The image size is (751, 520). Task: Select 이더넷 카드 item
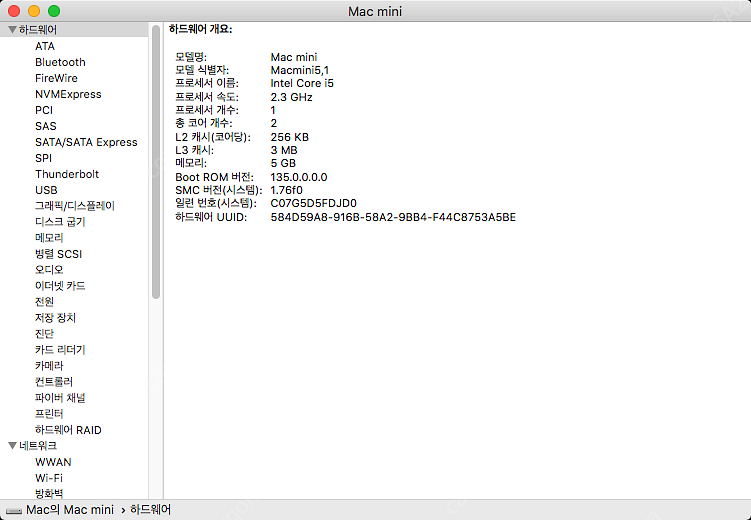pos(60,286)
